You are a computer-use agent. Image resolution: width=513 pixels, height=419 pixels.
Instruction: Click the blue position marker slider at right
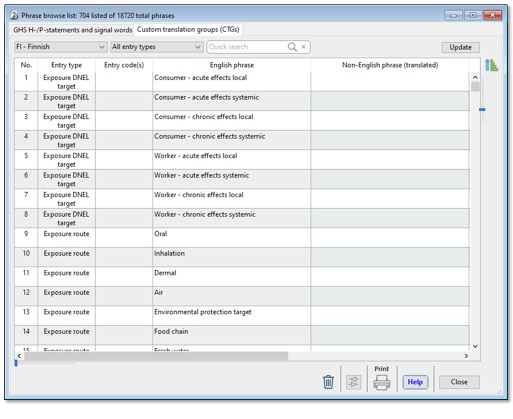482,109
